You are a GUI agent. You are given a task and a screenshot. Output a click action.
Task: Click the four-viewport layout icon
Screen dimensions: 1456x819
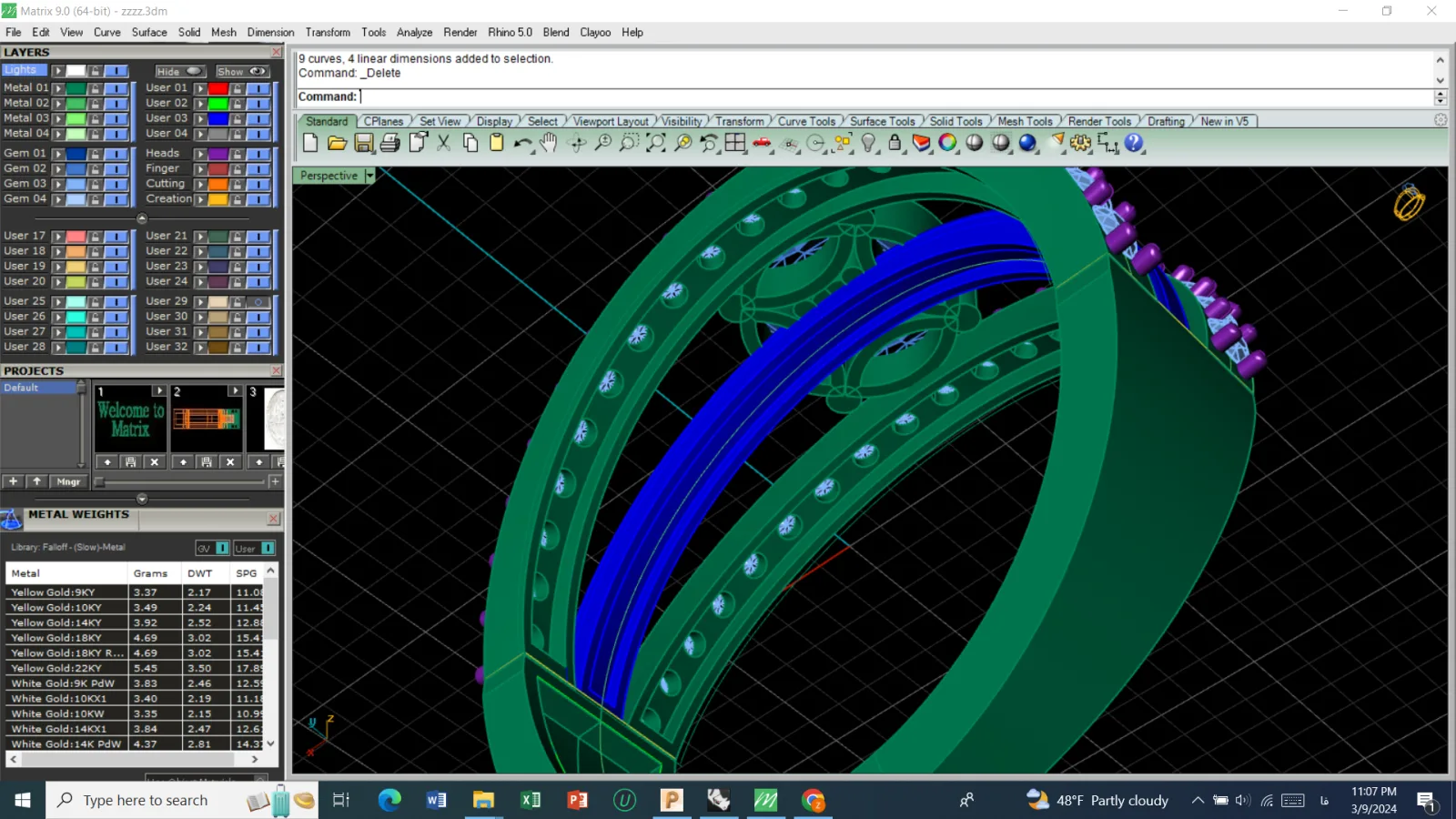tap(735, 143)
